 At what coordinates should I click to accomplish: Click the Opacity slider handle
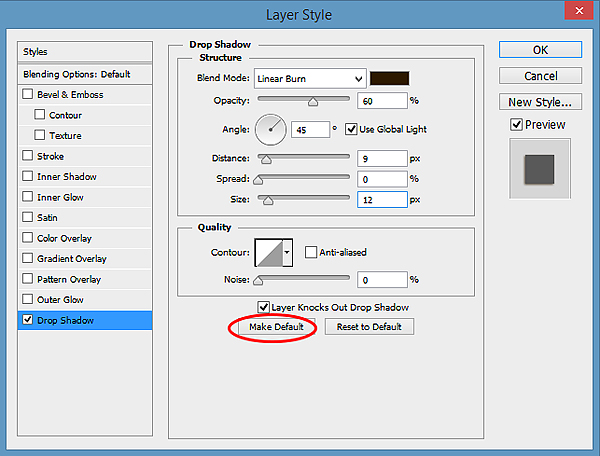(312, 101)
